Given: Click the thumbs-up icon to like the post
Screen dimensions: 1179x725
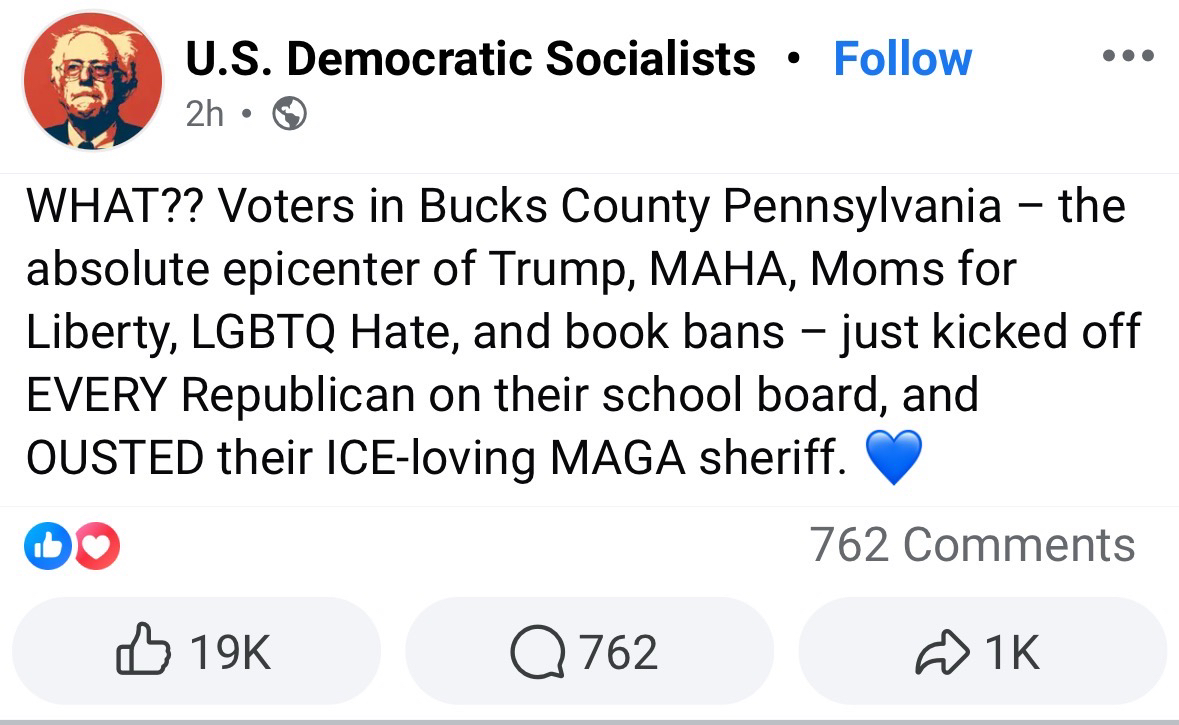Looking at the screenshot, I should pyautogui.click(x=141, y=652).
